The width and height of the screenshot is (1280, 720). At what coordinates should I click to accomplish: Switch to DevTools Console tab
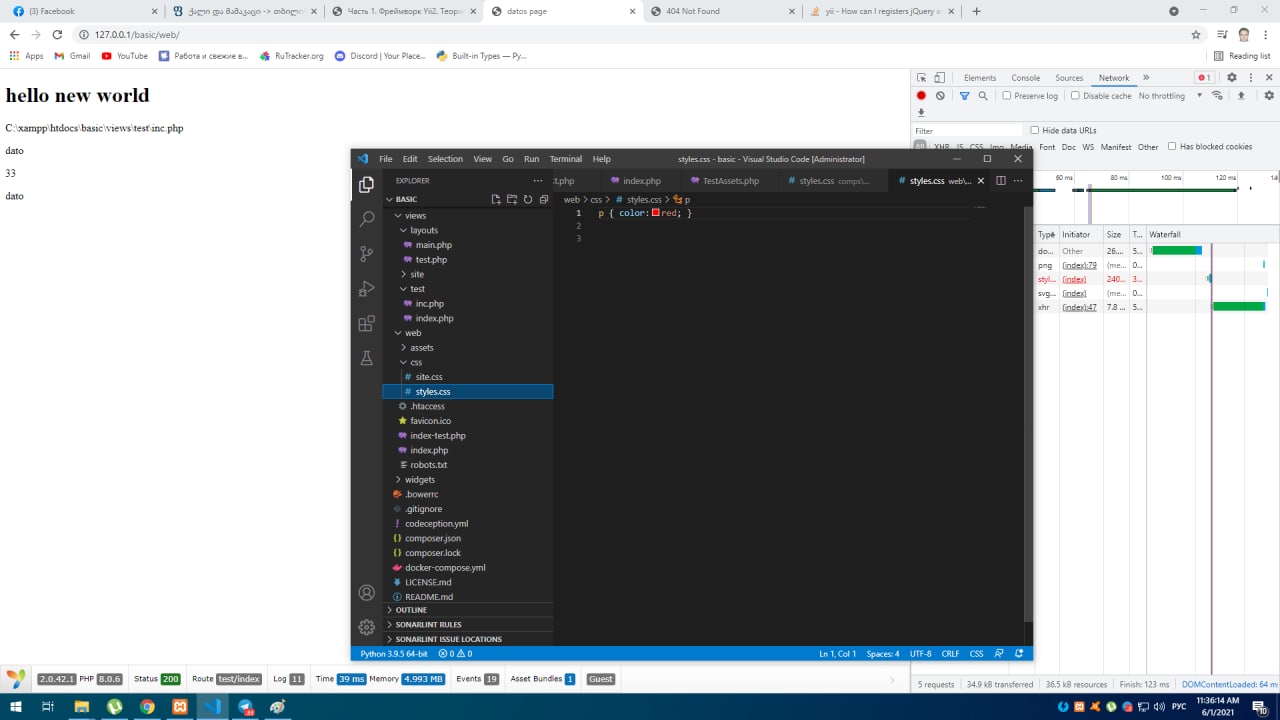click(x=1025, y=78)
